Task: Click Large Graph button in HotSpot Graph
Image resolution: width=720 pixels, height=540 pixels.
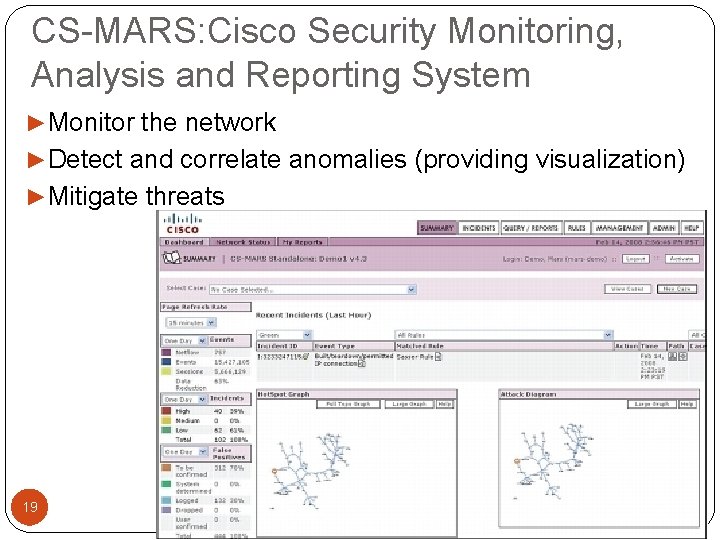Action: [410, 404]
